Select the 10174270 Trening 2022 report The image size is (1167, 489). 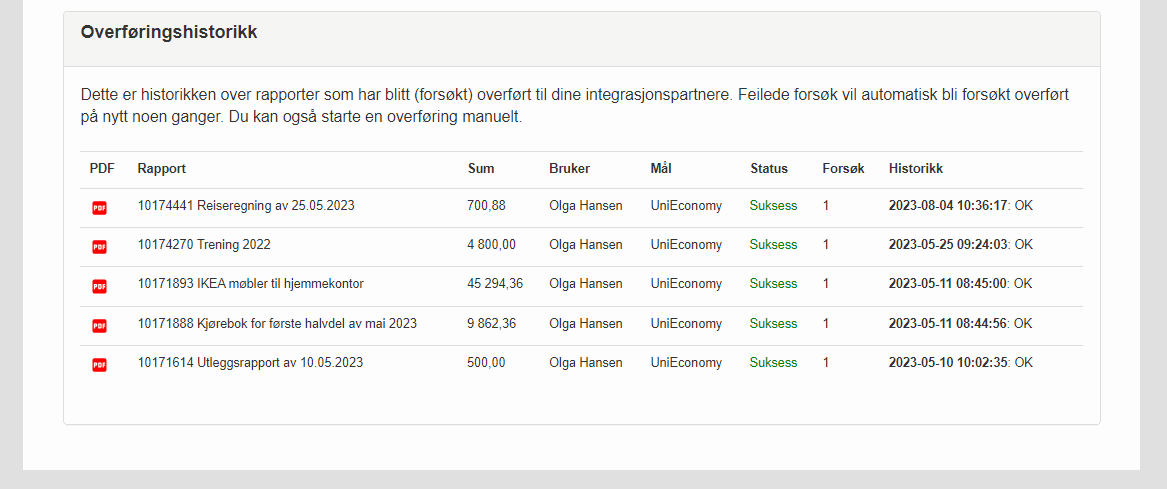(x=204, y=245)
